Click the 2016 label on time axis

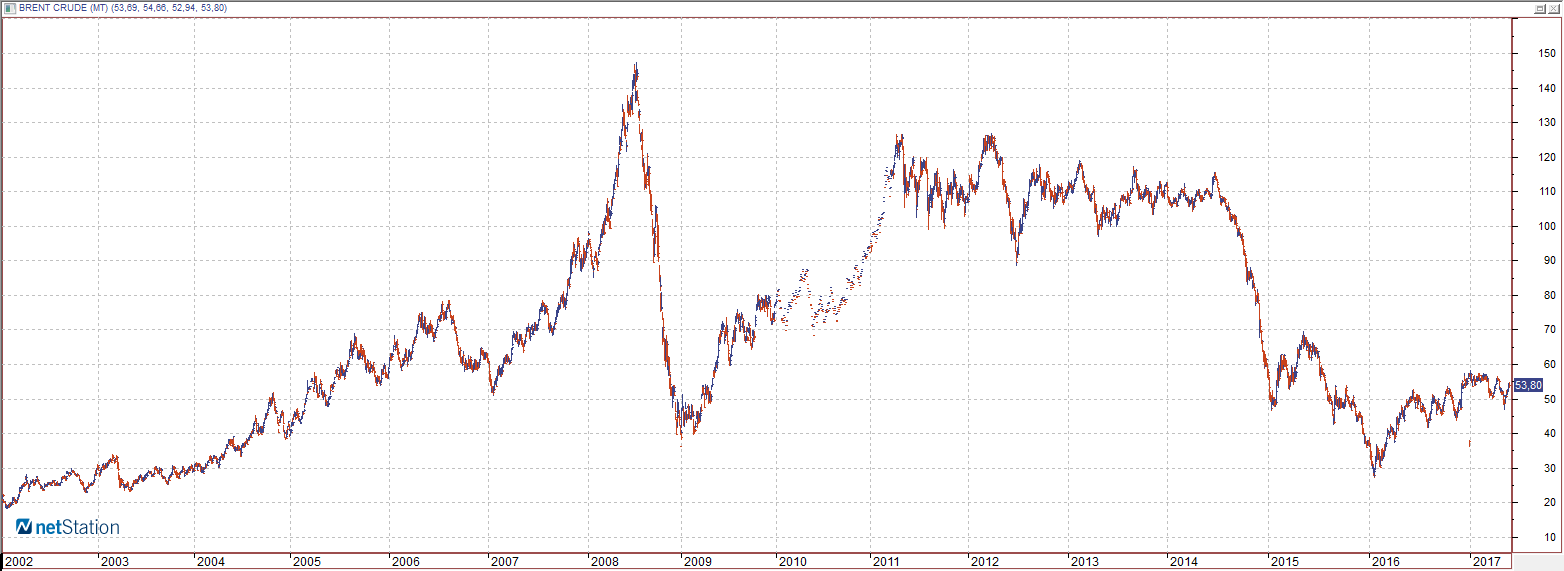click(x=1386, y=562)
